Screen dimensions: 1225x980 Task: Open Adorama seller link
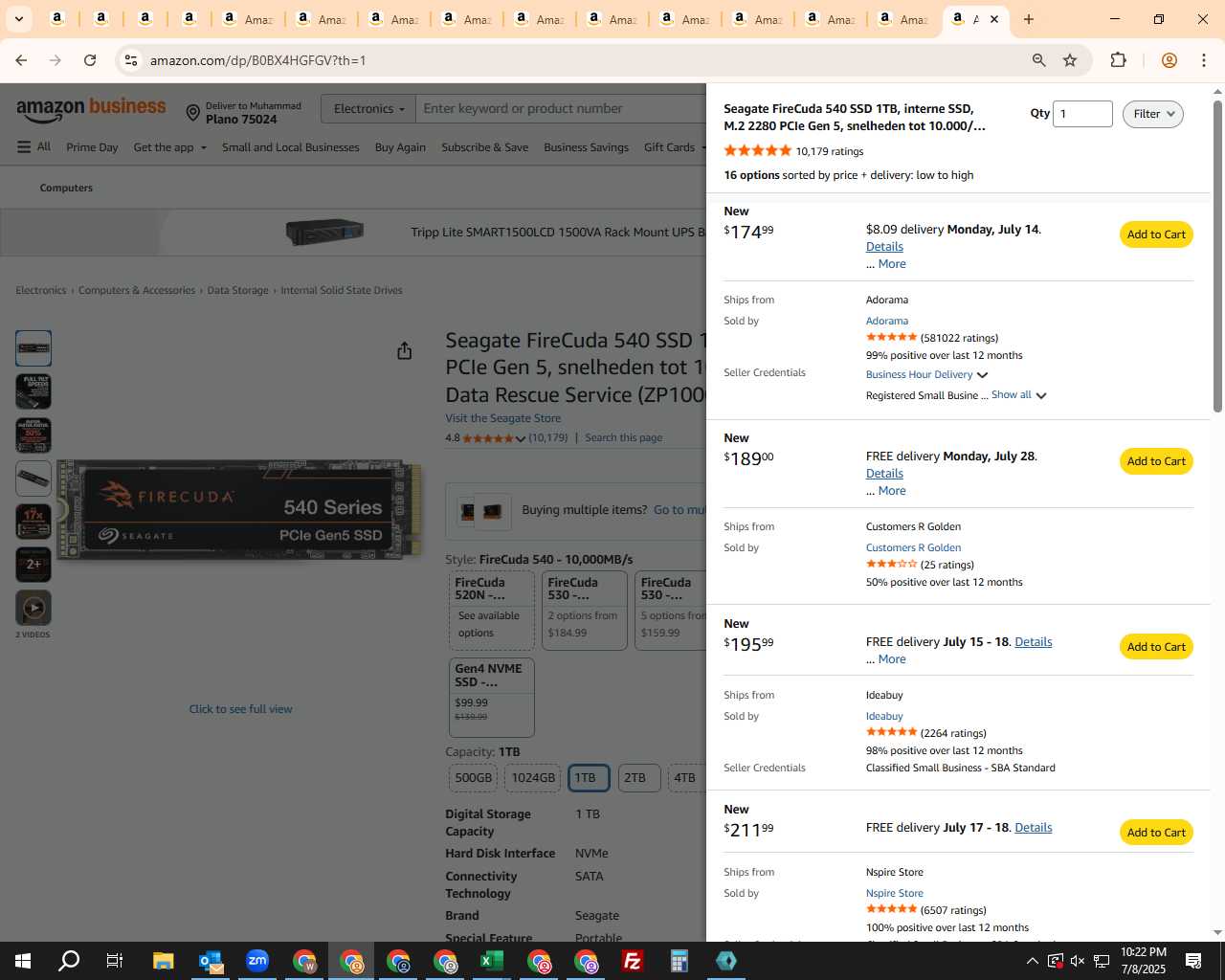[887, 321]
